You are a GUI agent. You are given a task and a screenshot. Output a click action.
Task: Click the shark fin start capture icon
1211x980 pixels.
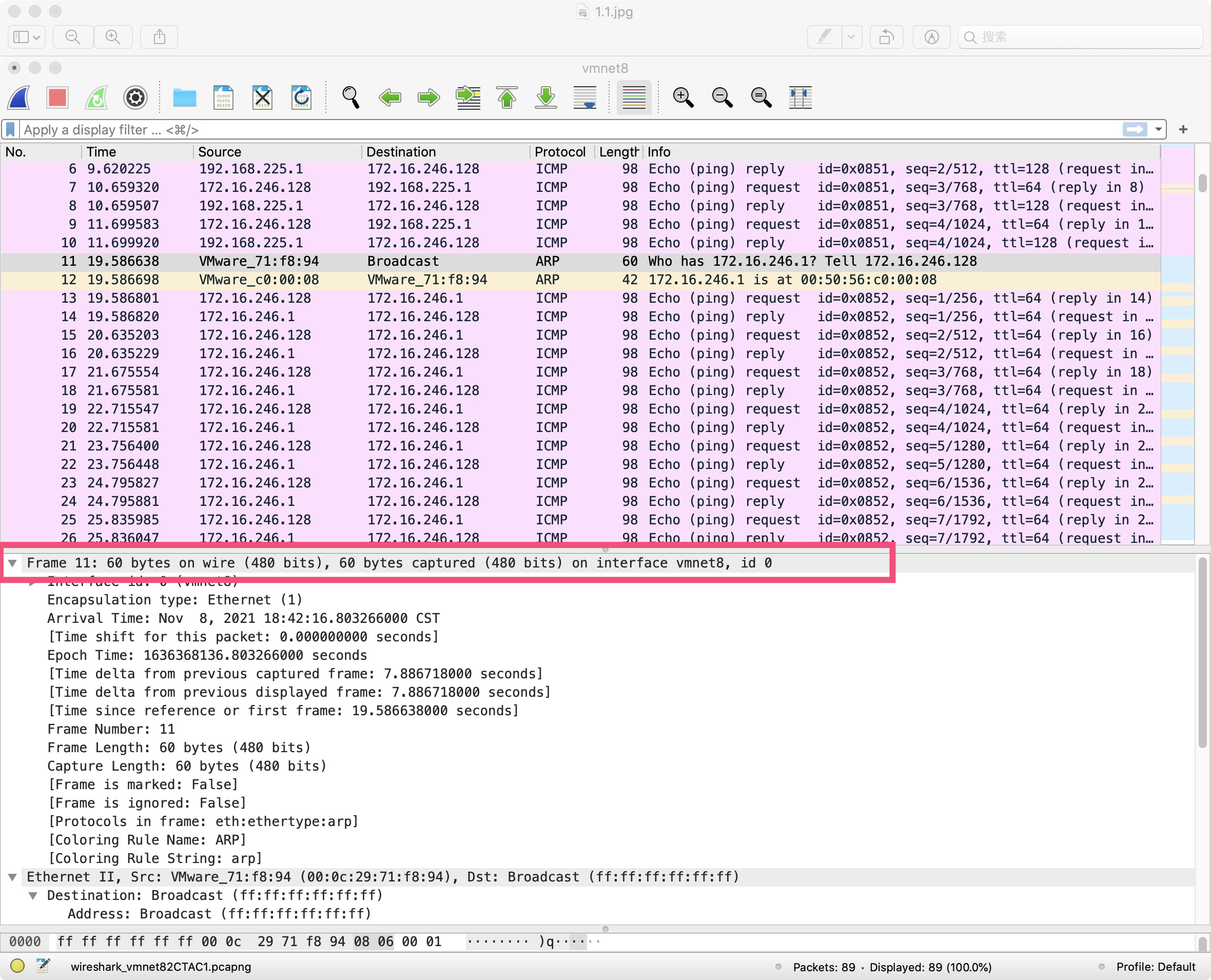click(19, 97)
